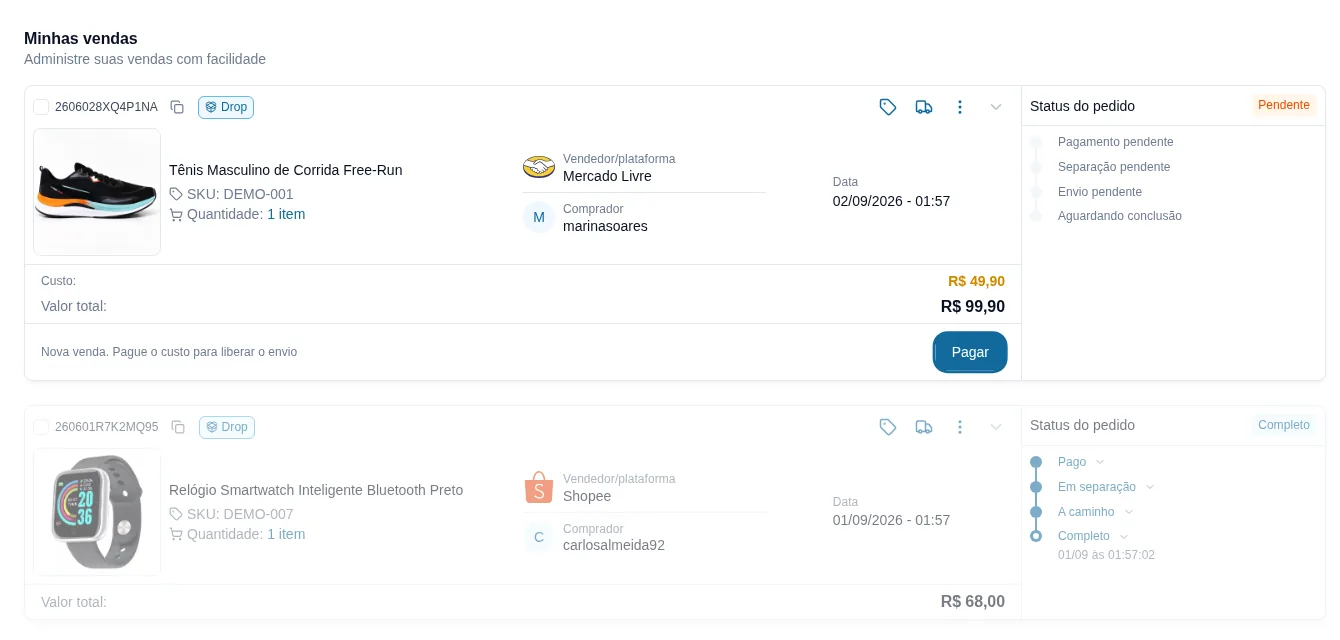
Task: Click buyer name carlosalmeida92
Action: (x=614, y=545)
